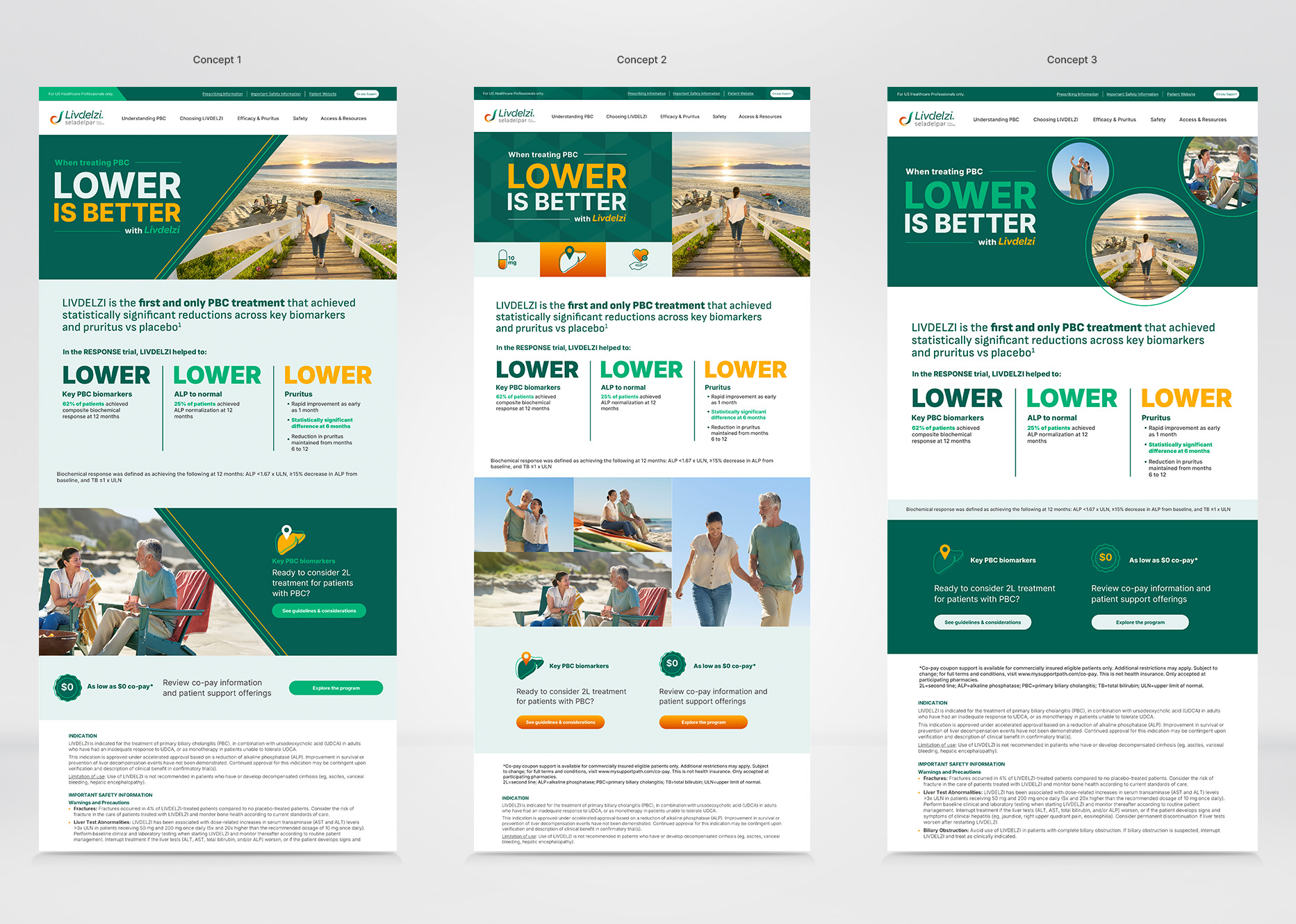Click the liver pin icon above Key PBC biomarkers in Concept 2
The width and height of the screenshot is (1296, 924).
click(529, 666)
